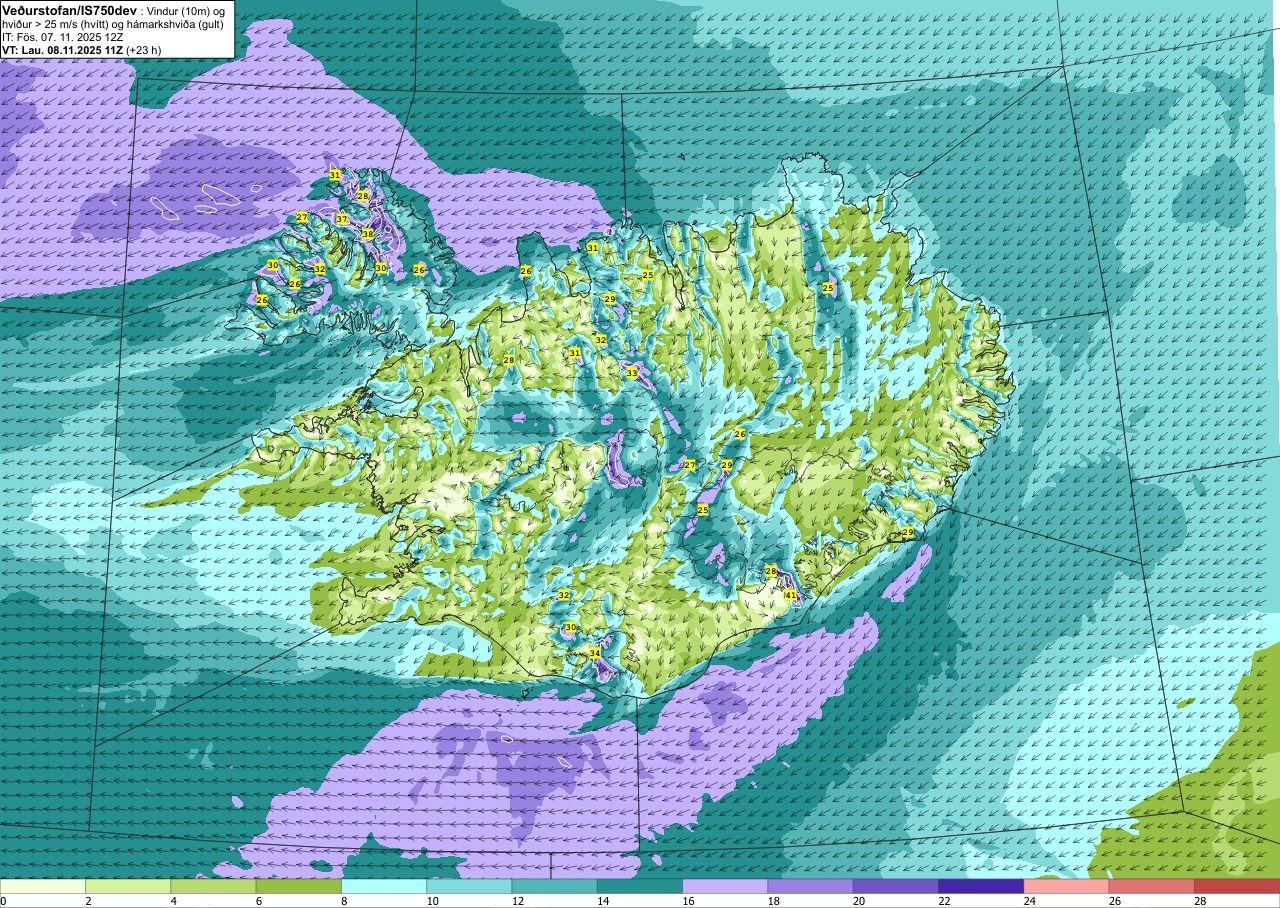Image resolution: width=1280 pixels, height=908 pixels.
Task: Select the yellow gust label 37
Action: pos(342,219)
